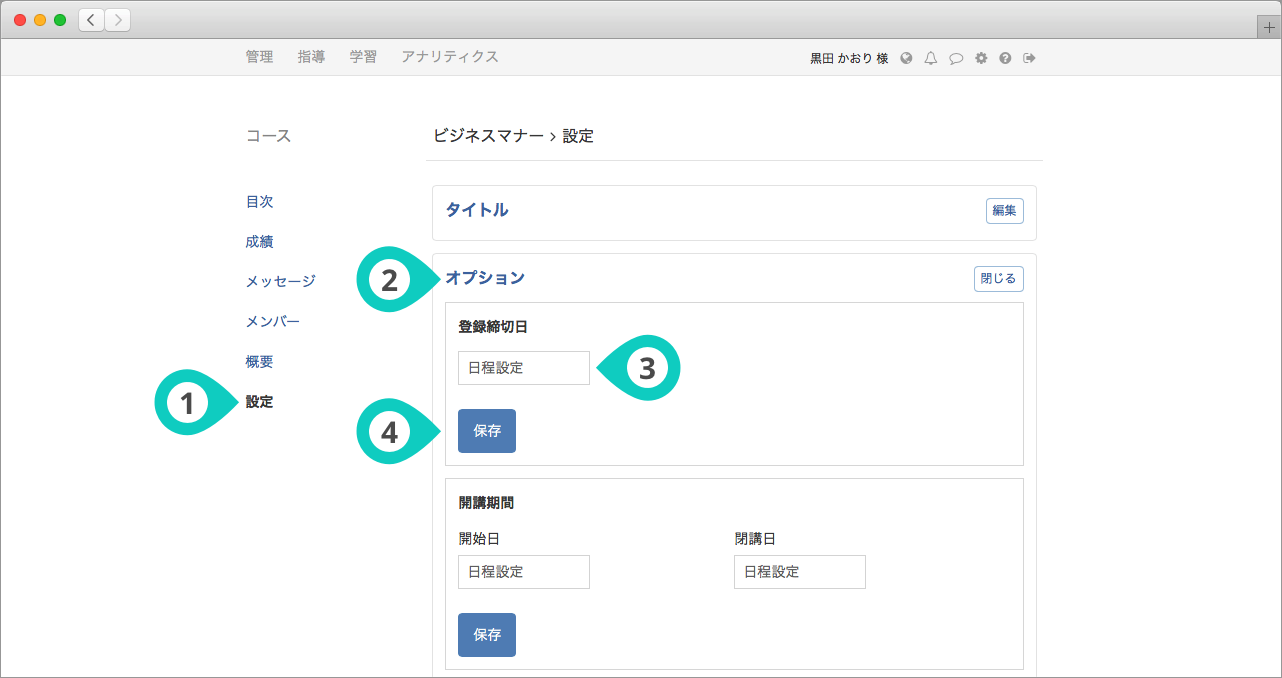Open the 開始日 date picker field
Image resolution: width=1282 pixels, height=678 pixels.
(x=523, y=572)
